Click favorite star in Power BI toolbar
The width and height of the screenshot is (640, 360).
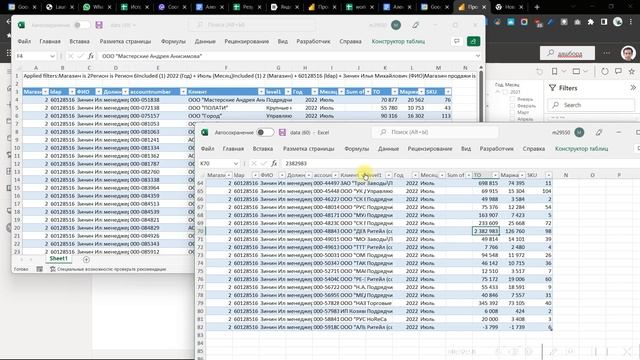(632, 71)
